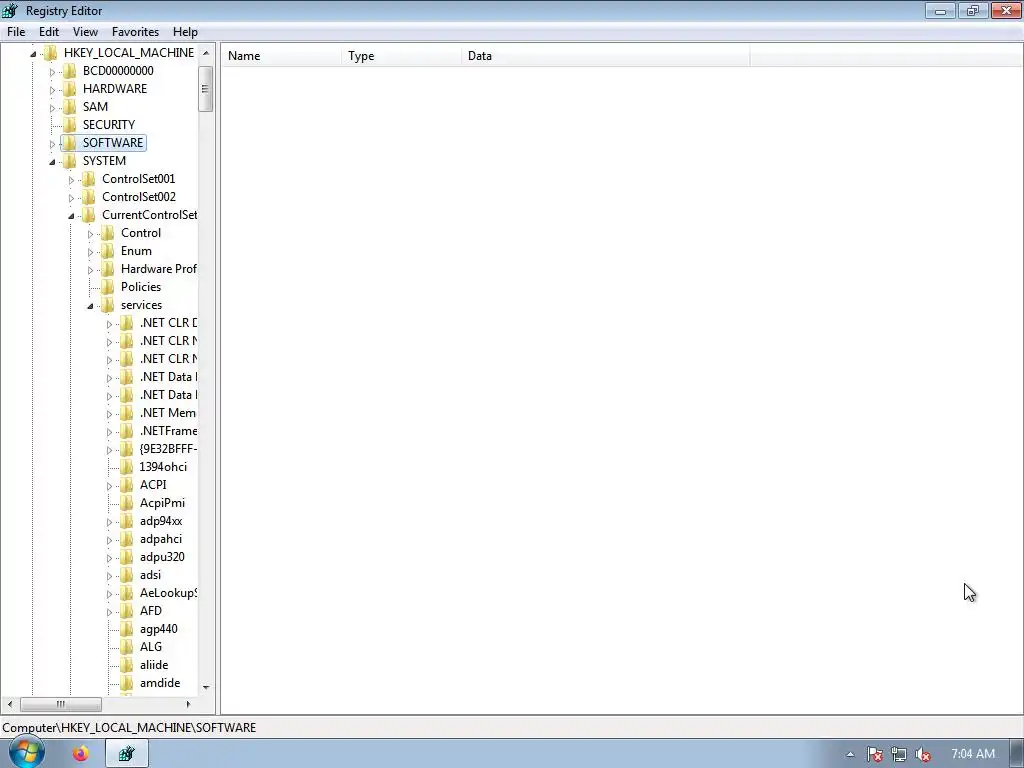Click the Control folder icon
The height and width of the screenshot is (768, 1024).
[x=108, y=232]
